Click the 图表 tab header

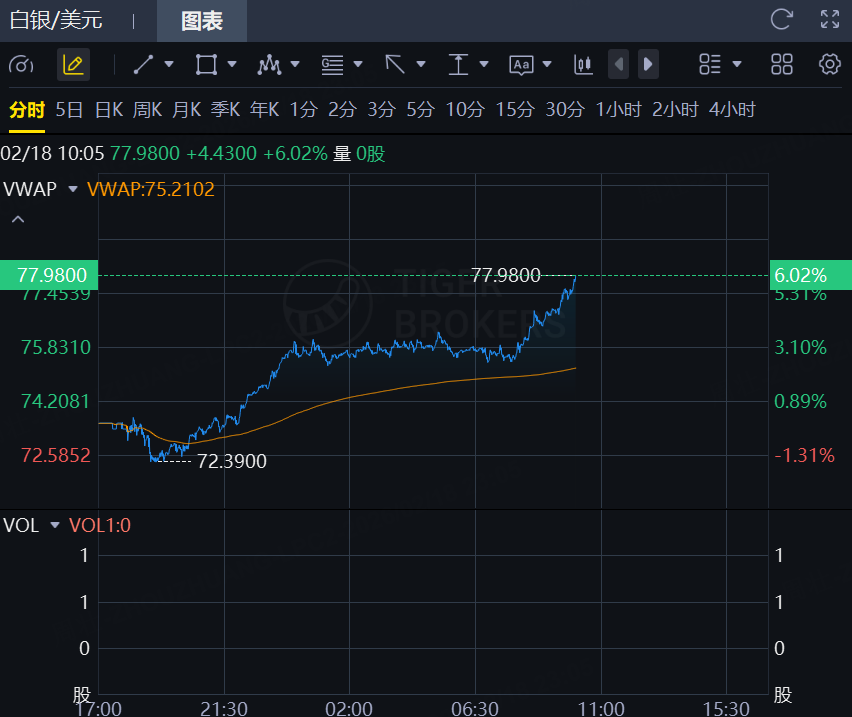pyautogui.click(x=202, y=21)
